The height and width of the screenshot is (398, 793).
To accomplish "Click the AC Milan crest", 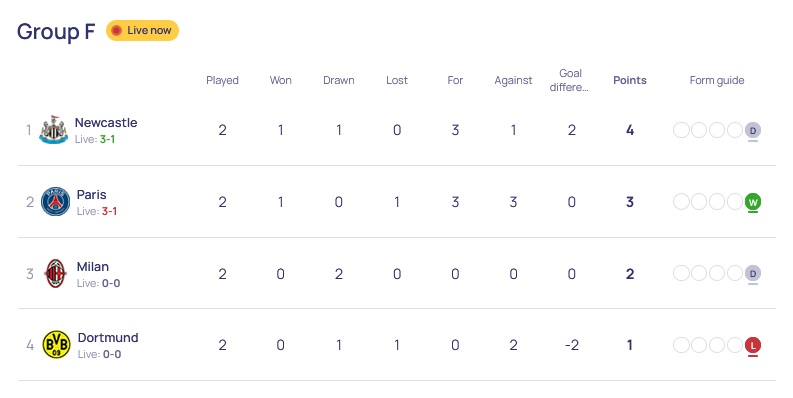I will (56, 274).
